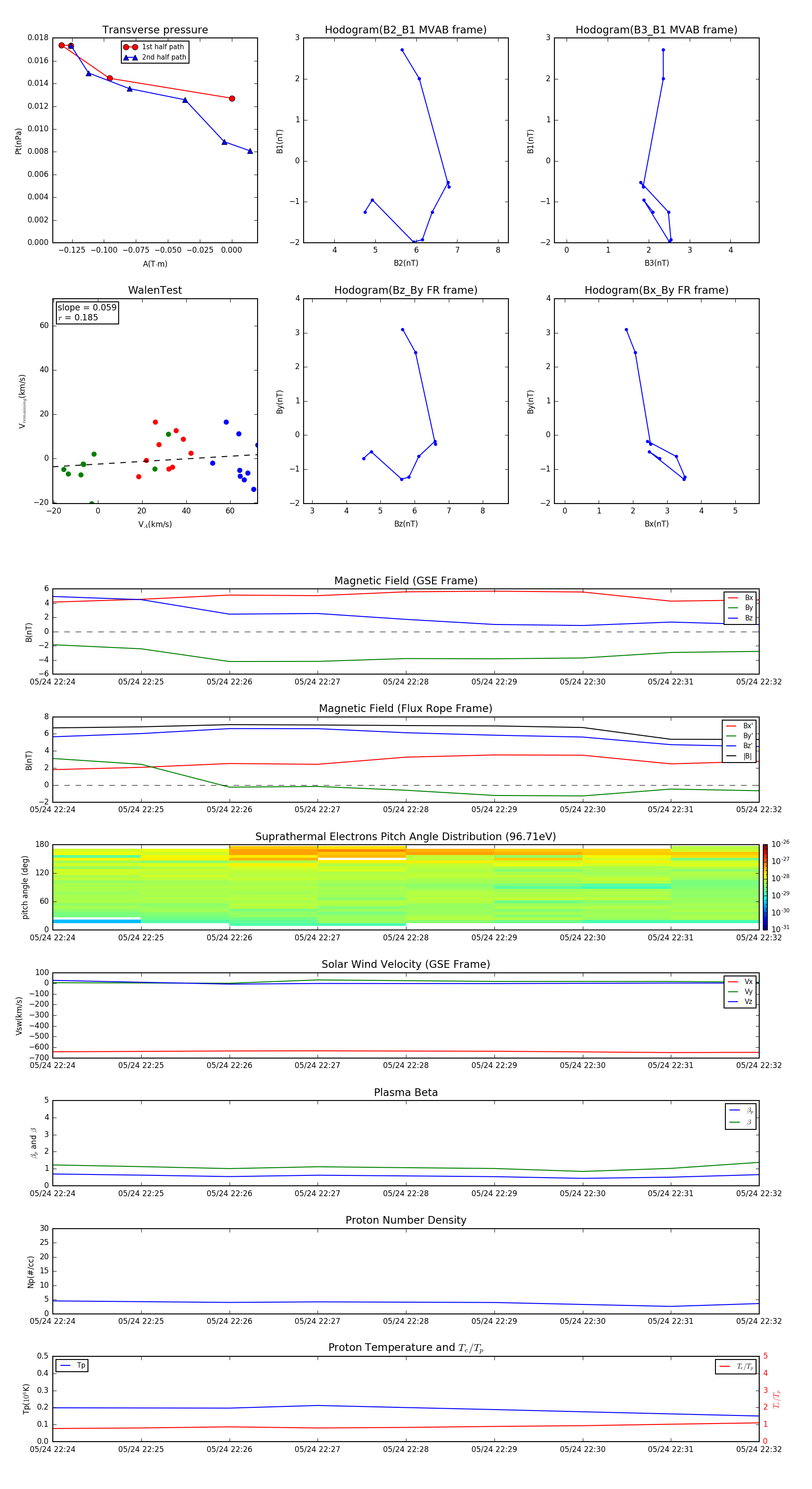Click the "Plasma Beta" title

pos(406,1092)
